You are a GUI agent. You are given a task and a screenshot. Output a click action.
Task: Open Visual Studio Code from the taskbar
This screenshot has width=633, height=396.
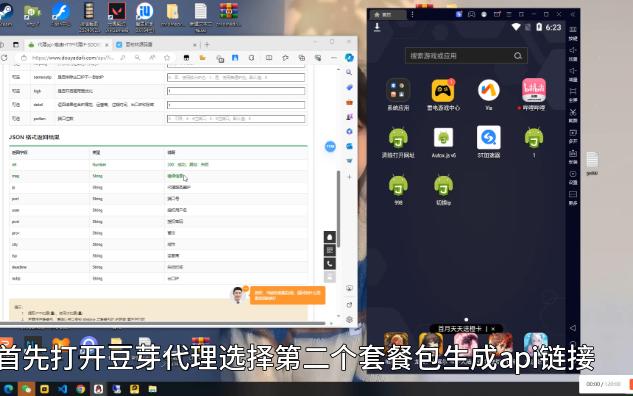(62, 389)
